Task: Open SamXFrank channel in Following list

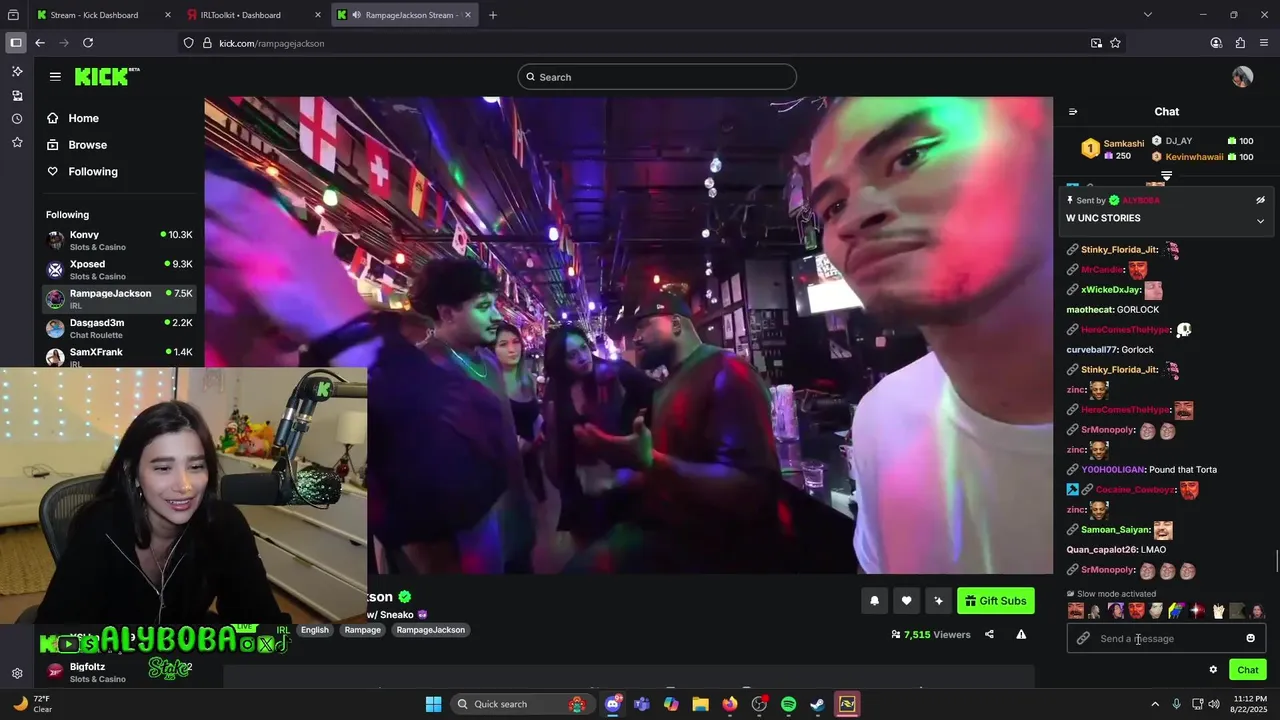Action: point(119,356)
